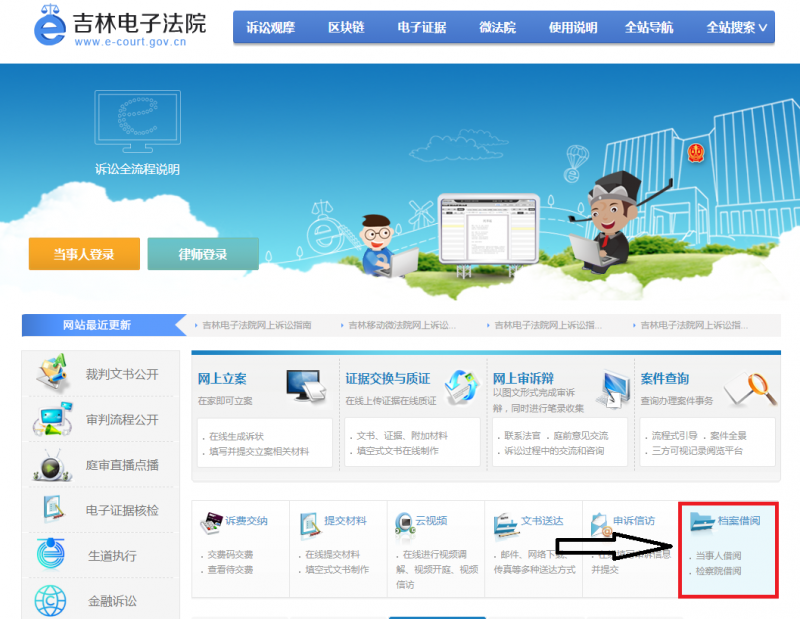Viewport: 800px width, 619px height.
Task: Open the 档案借阅 folder icon
Action: point(701,521)
